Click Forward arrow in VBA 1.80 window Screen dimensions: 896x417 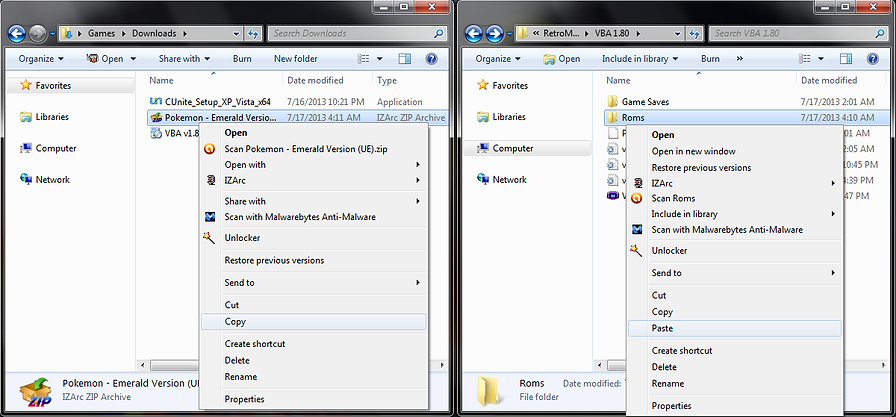(x=494, y=34)
